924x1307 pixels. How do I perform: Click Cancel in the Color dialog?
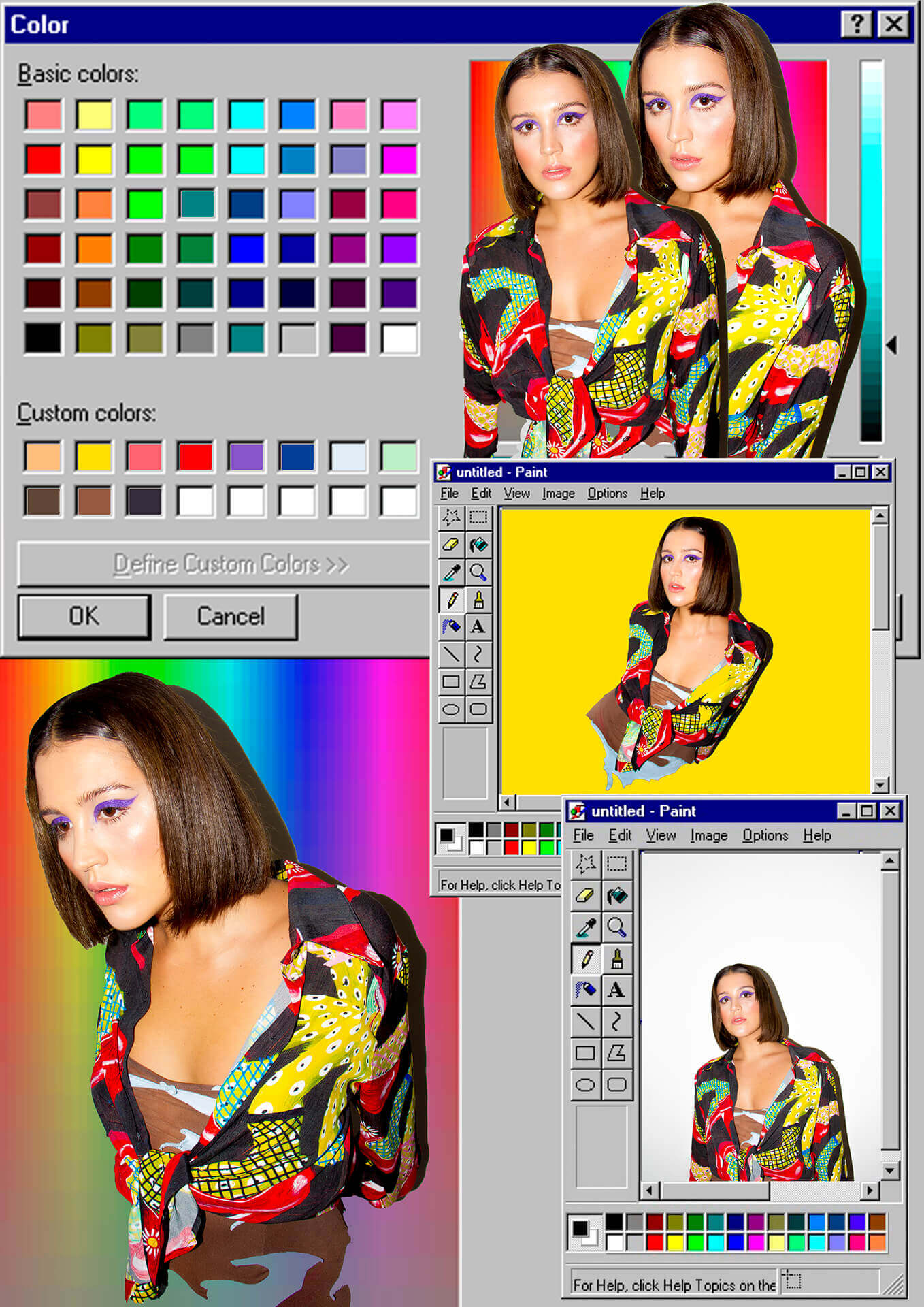point(231,616)
